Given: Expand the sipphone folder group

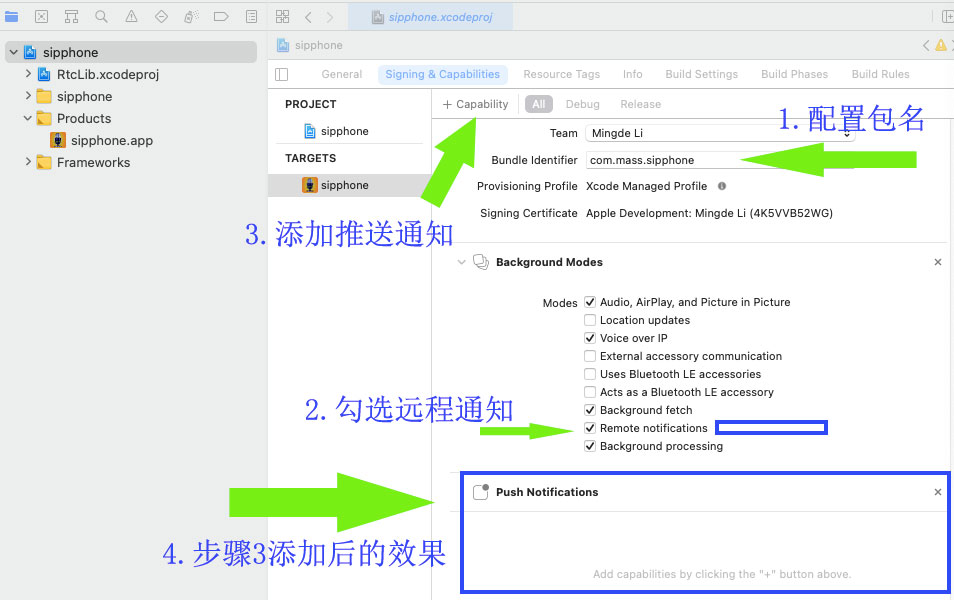Looking at the screenshot, I should point(28,96).
